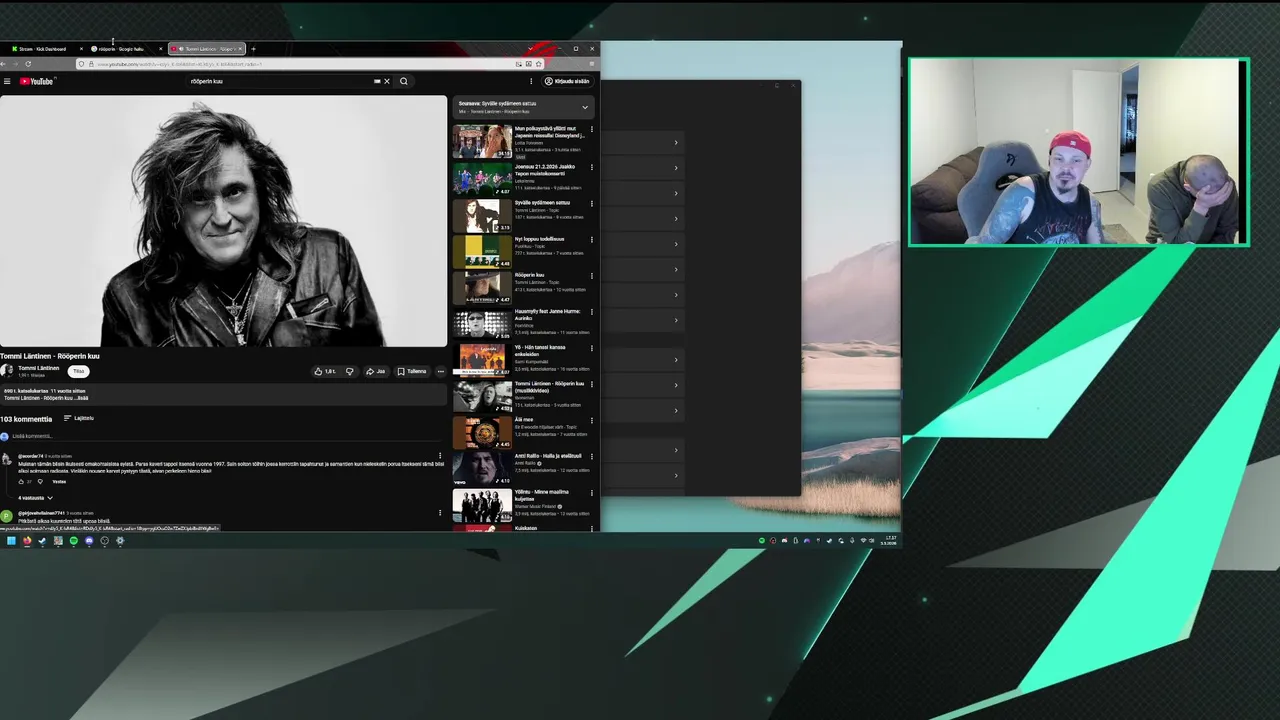
Task: Click the Kirjaudu sisään sign-in button
Action: click(x=567, y=81)
